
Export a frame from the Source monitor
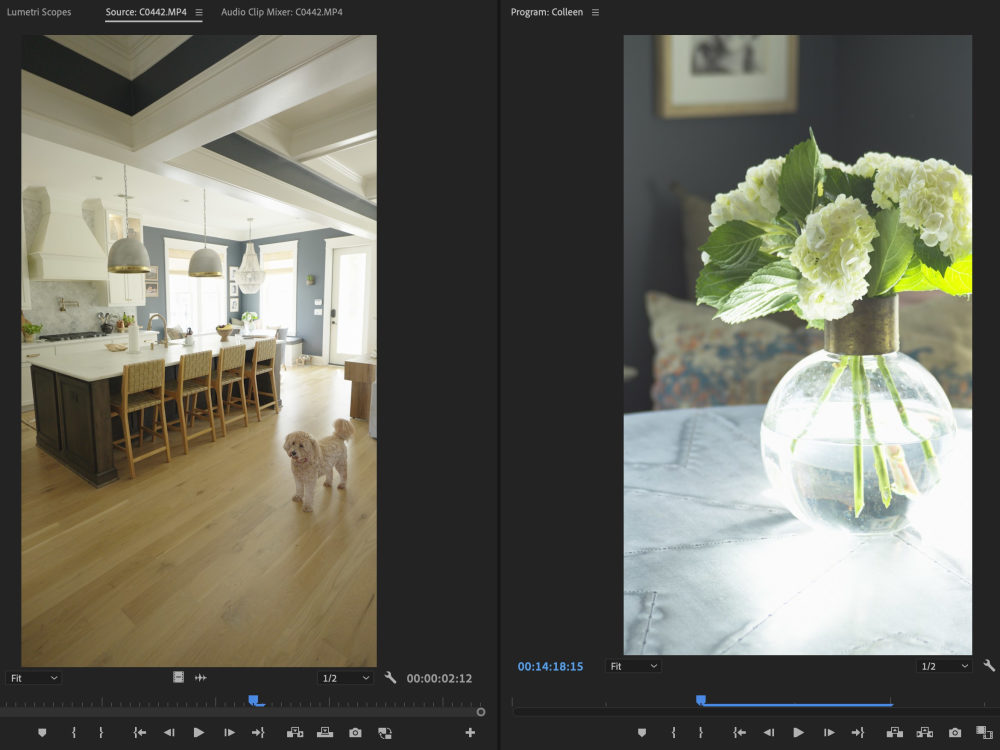(355, 733)
